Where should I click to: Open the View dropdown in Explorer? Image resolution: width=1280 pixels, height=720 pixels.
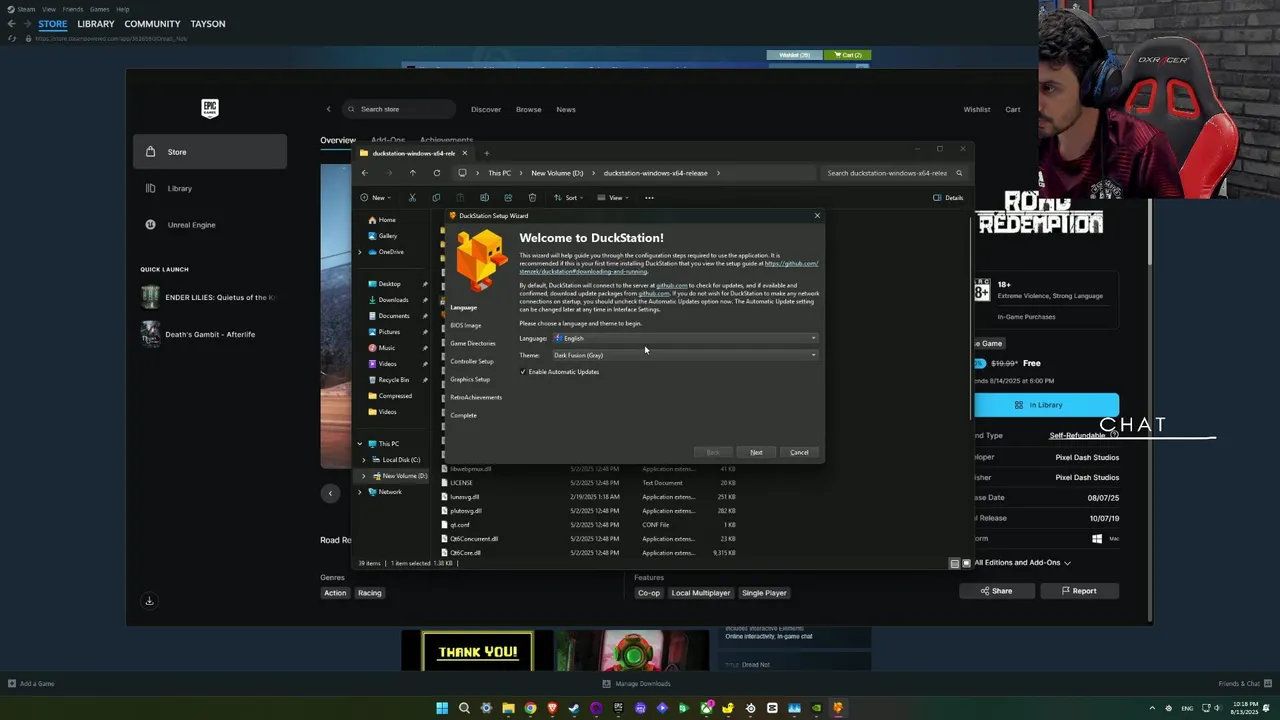(612, 197)
